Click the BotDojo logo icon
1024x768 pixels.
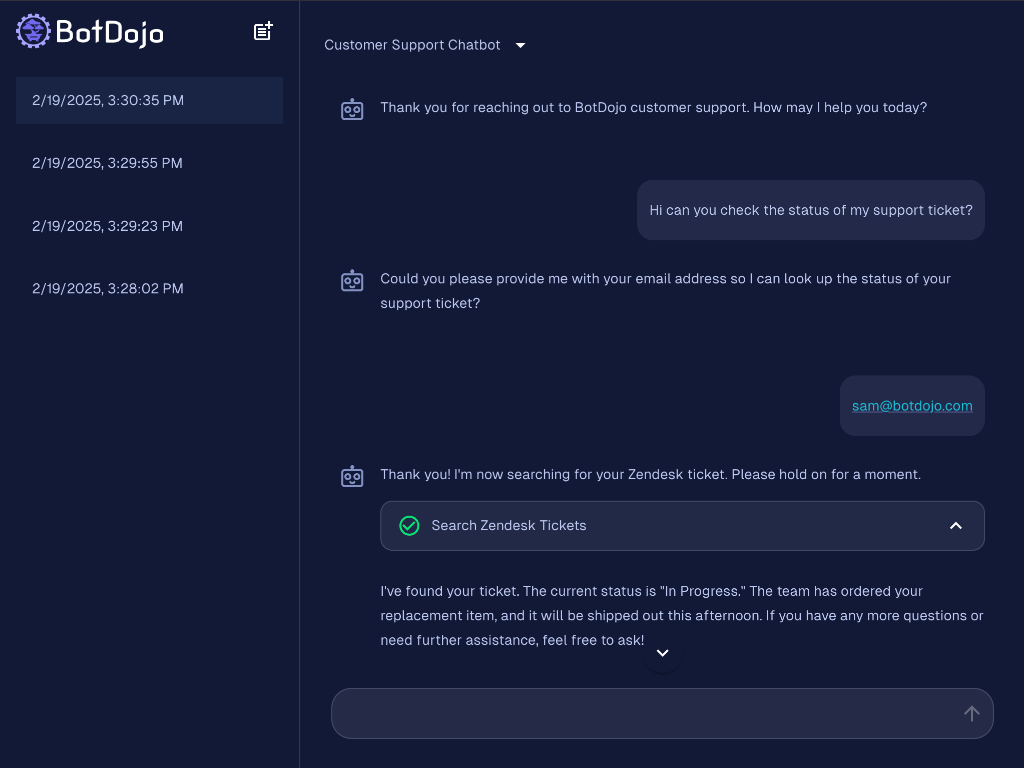click(33, 31)
